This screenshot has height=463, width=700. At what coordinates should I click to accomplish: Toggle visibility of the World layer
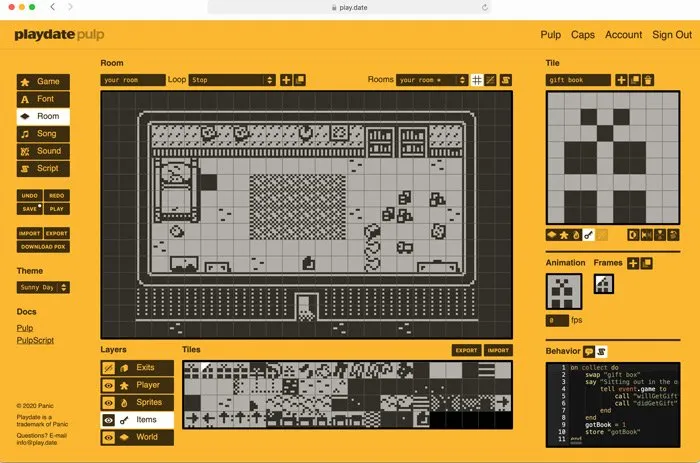(108, 437)
